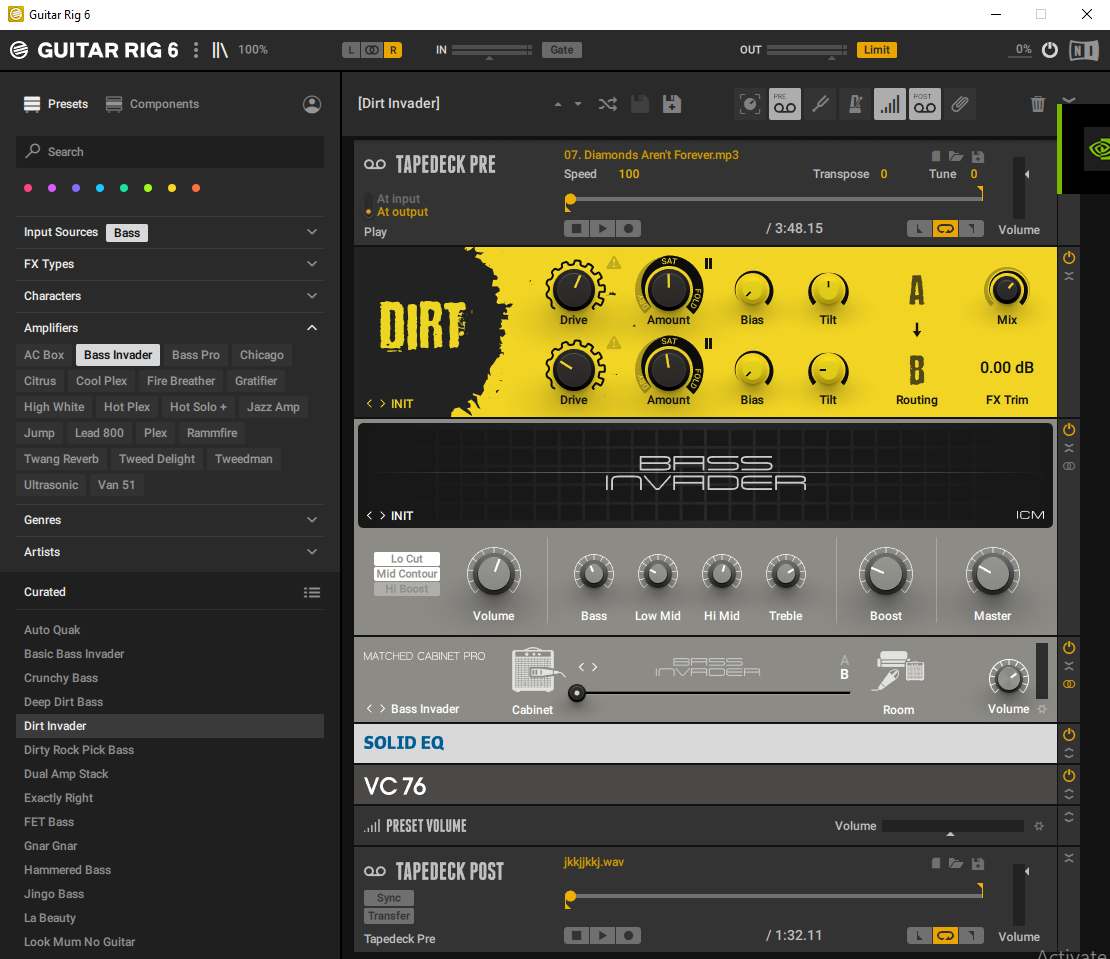Toggle the curated presets list view icon
1110x959 pixels.
click(x=311, y=592)
